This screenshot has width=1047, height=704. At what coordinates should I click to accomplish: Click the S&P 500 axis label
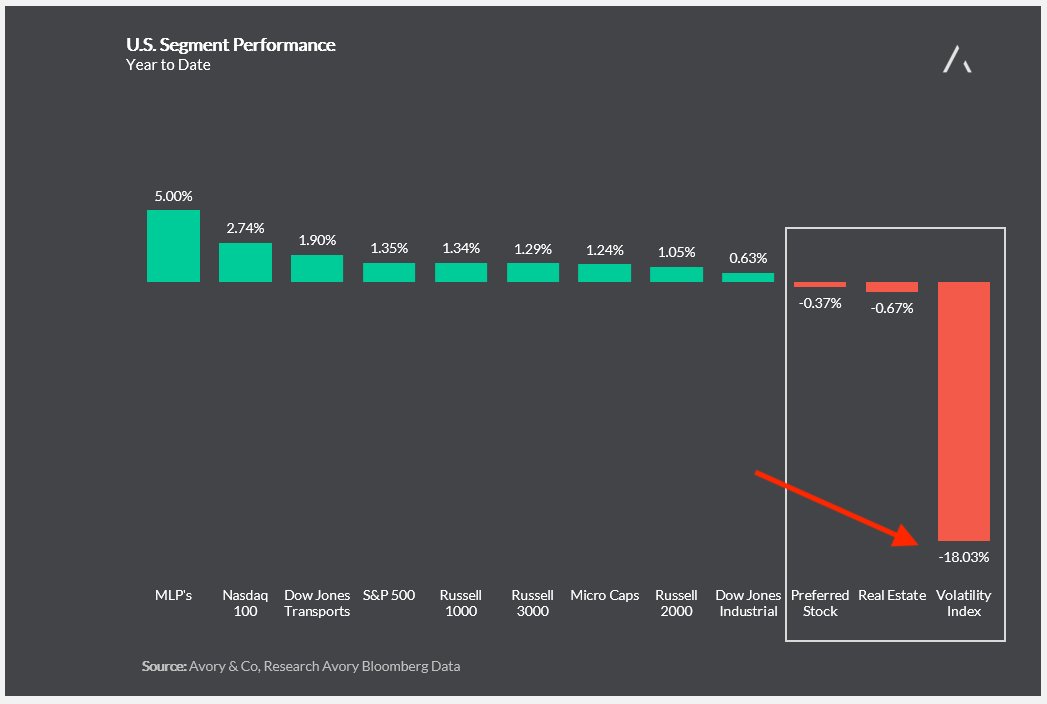tap(389, 596)
